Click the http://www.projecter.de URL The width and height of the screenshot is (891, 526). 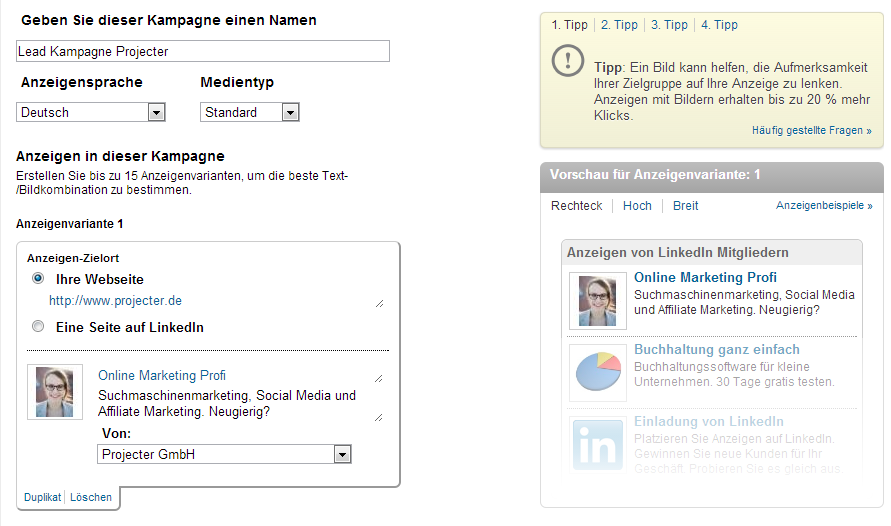click(x=115, y=300)
